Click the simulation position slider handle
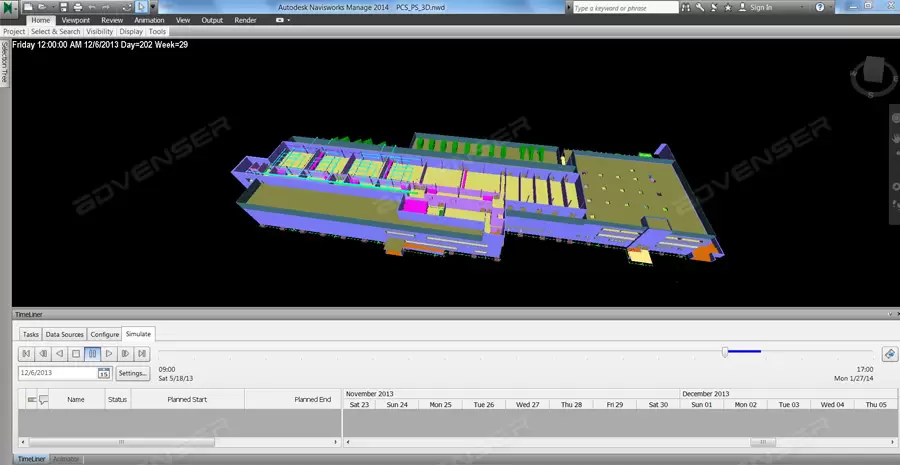The width and height of the screenshot is (900, 465). 725,352
